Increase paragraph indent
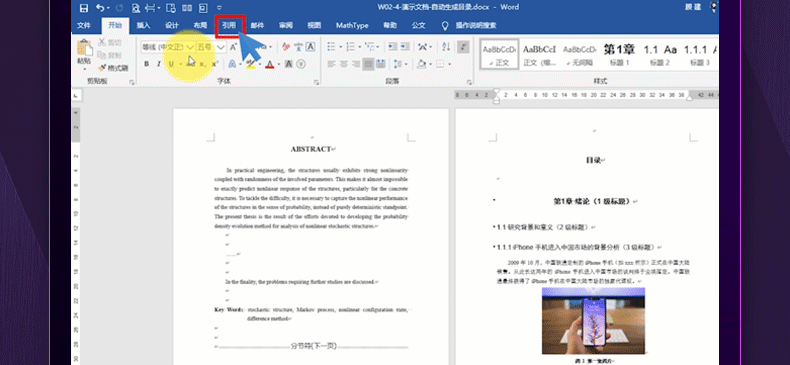This screenshot has height=365, width=790. [405, 47]
